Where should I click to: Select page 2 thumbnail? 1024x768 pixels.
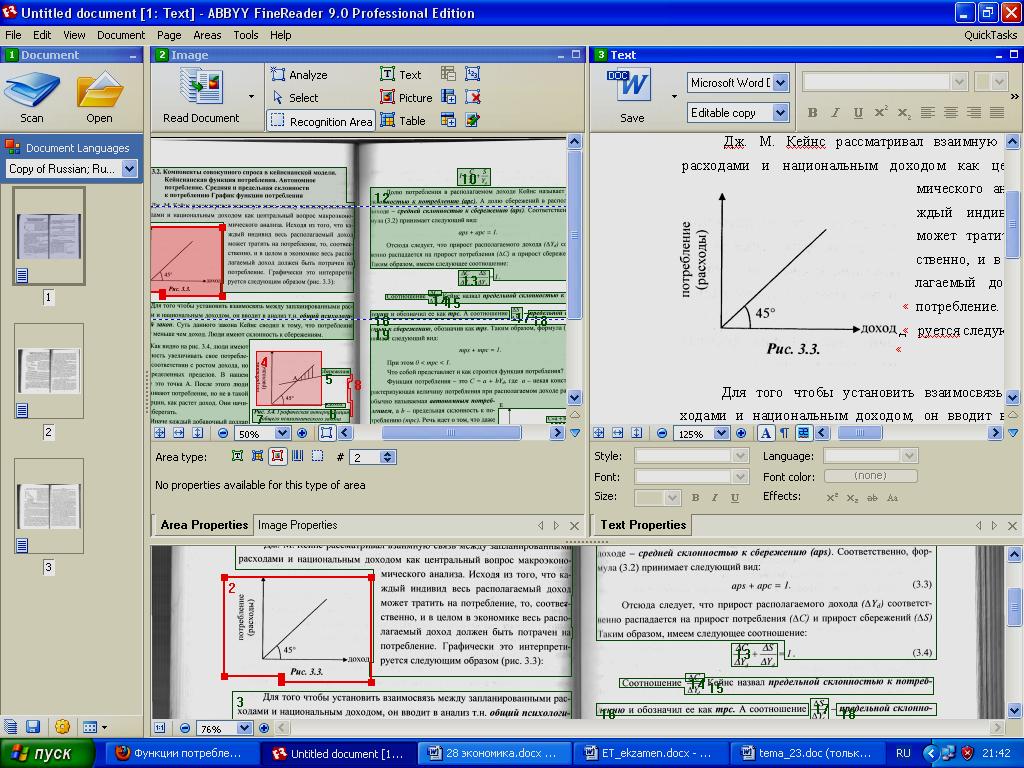[x=49, y=370]
